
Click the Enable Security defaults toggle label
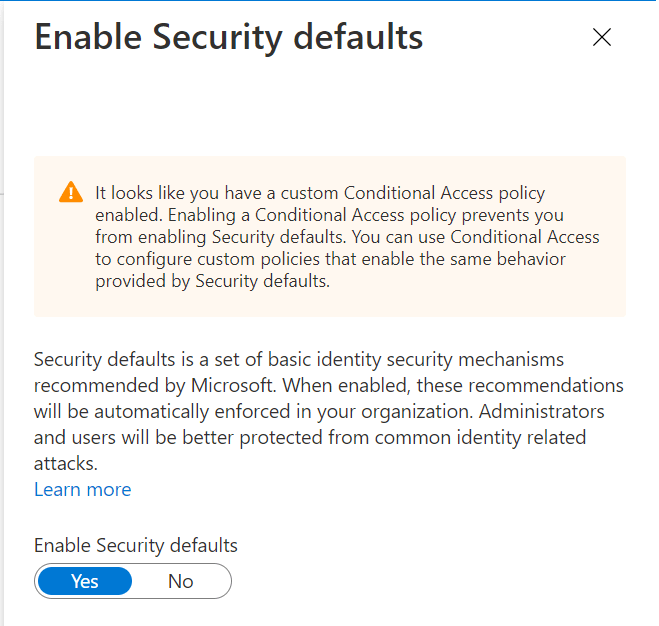click(x=136, y=545)
